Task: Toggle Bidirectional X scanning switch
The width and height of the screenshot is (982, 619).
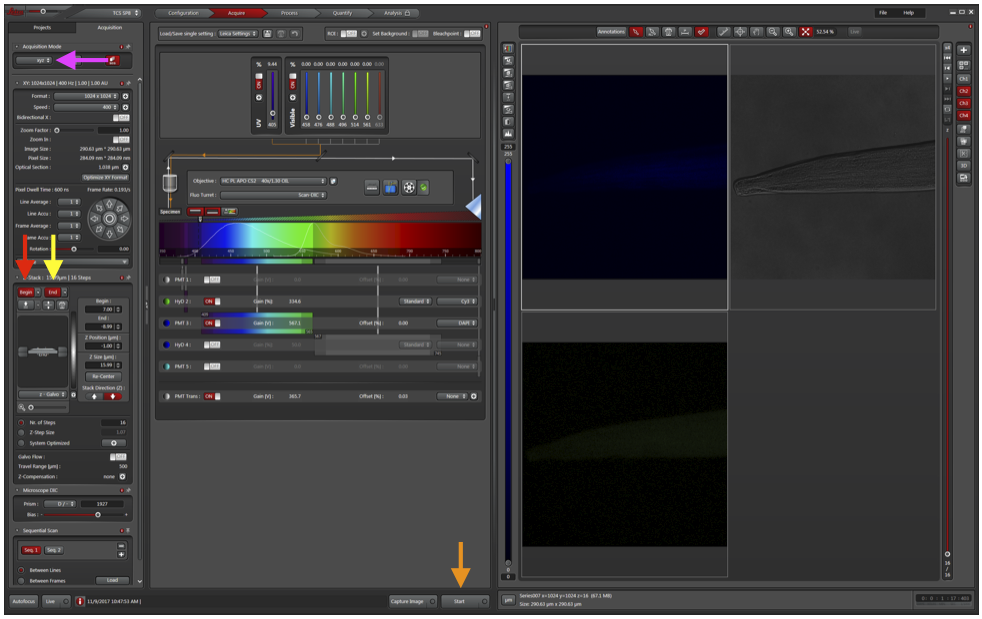Action: coord(121,118)
